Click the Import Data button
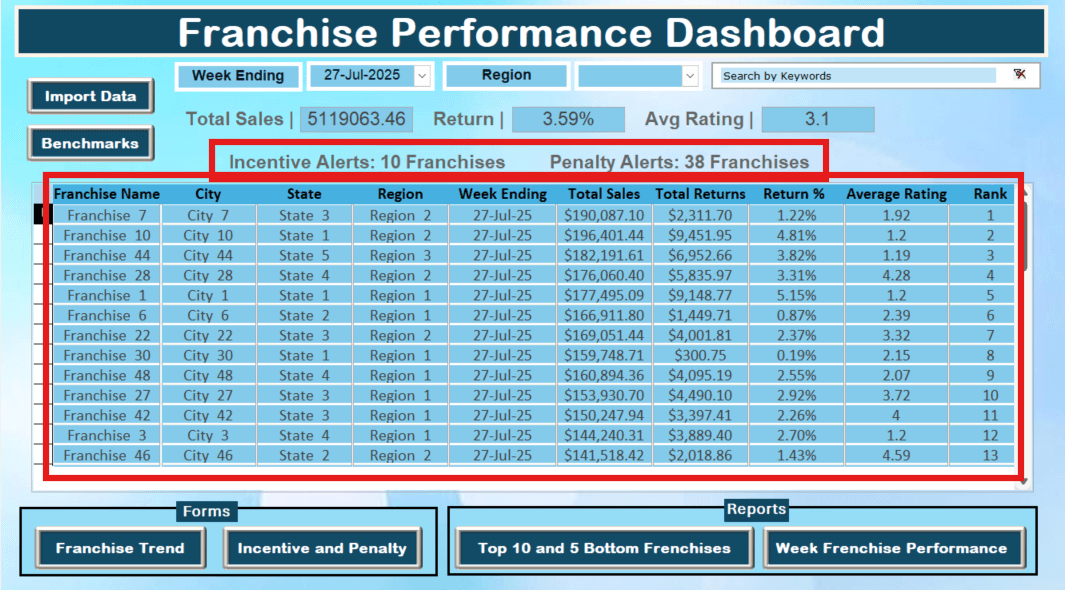Screen dimensions: 1065x590 (90, 97)
